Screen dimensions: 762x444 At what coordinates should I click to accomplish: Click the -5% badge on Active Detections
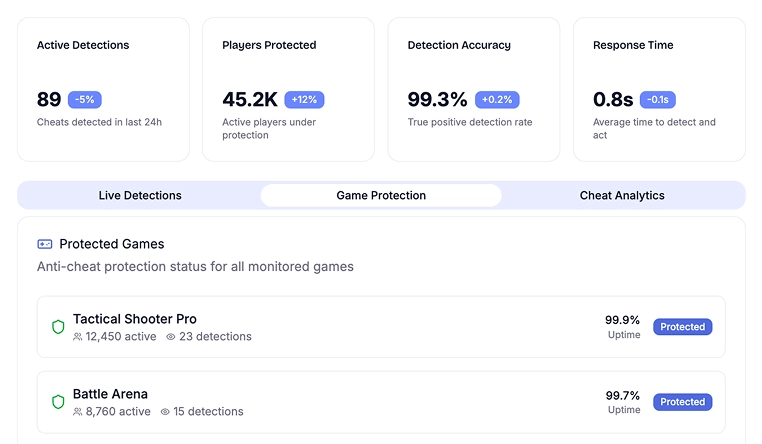[85, 100]
